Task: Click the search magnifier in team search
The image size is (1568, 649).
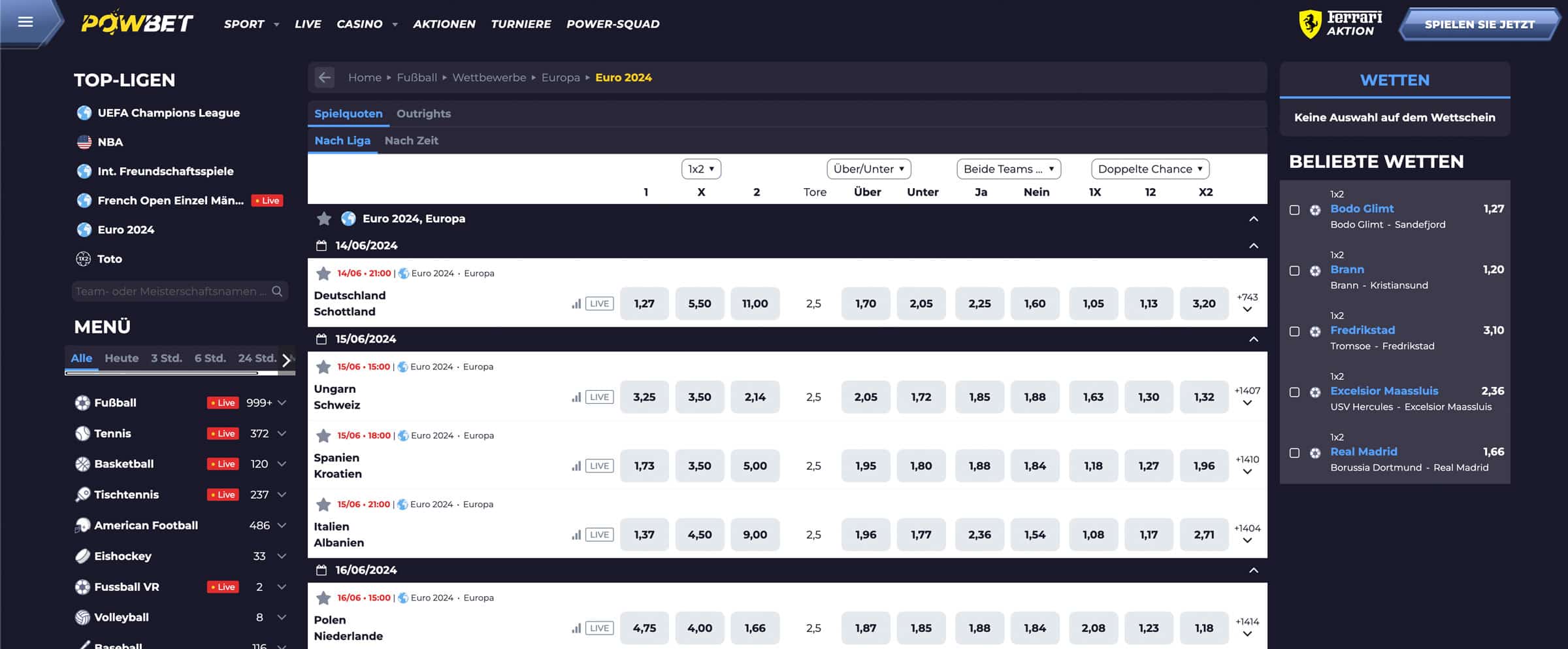Action: pyautogui.click(x=277, y=291)
